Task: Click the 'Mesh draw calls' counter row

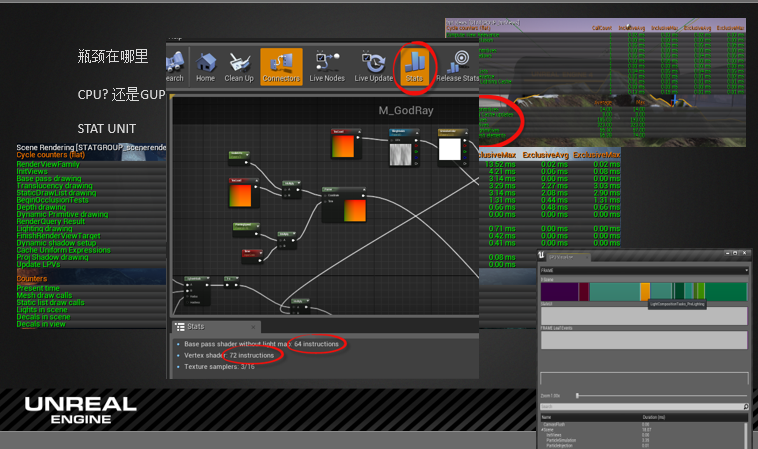Action: pos(44,295)
